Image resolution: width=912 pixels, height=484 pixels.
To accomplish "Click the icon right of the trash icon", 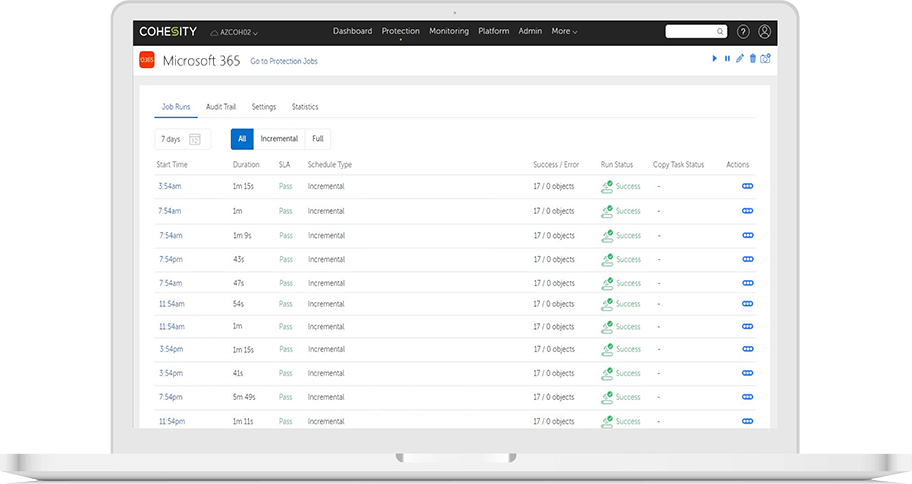I will click(765, 58).
